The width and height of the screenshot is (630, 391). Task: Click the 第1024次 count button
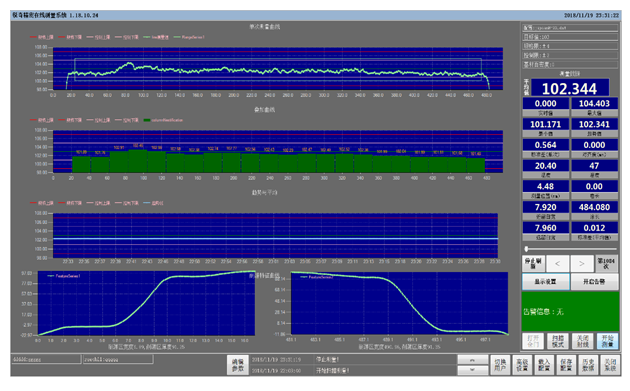tap(606, 264)
